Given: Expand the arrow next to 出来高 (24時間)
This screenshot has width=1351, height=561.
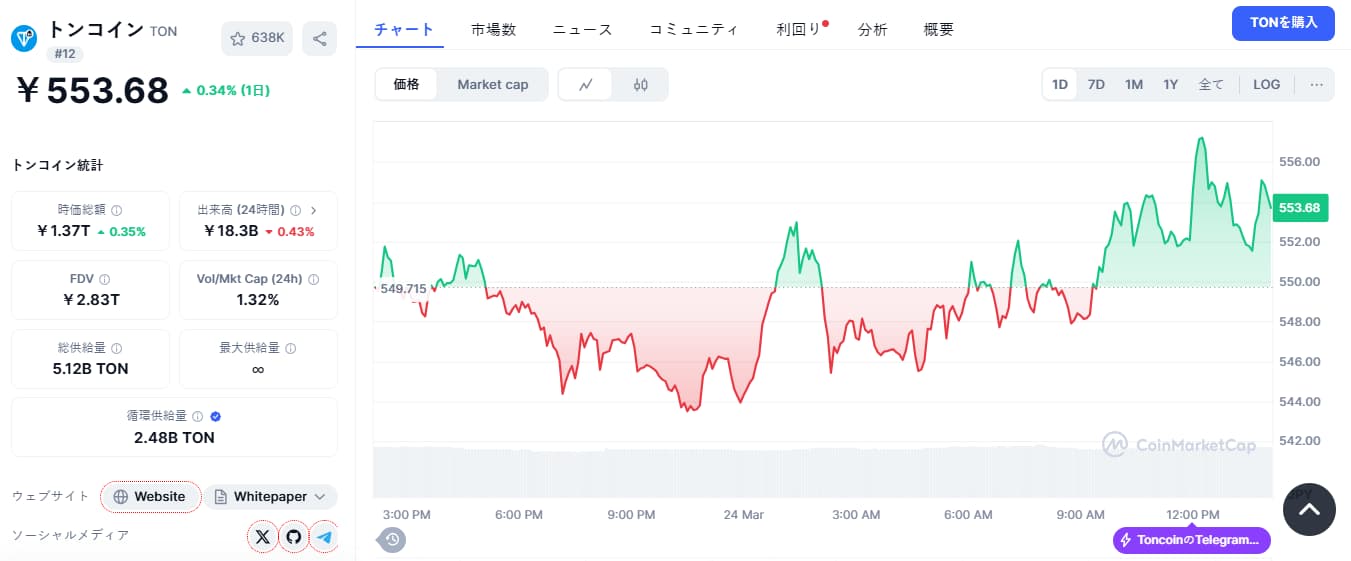Looking at the screenshot, I should 314,211.
